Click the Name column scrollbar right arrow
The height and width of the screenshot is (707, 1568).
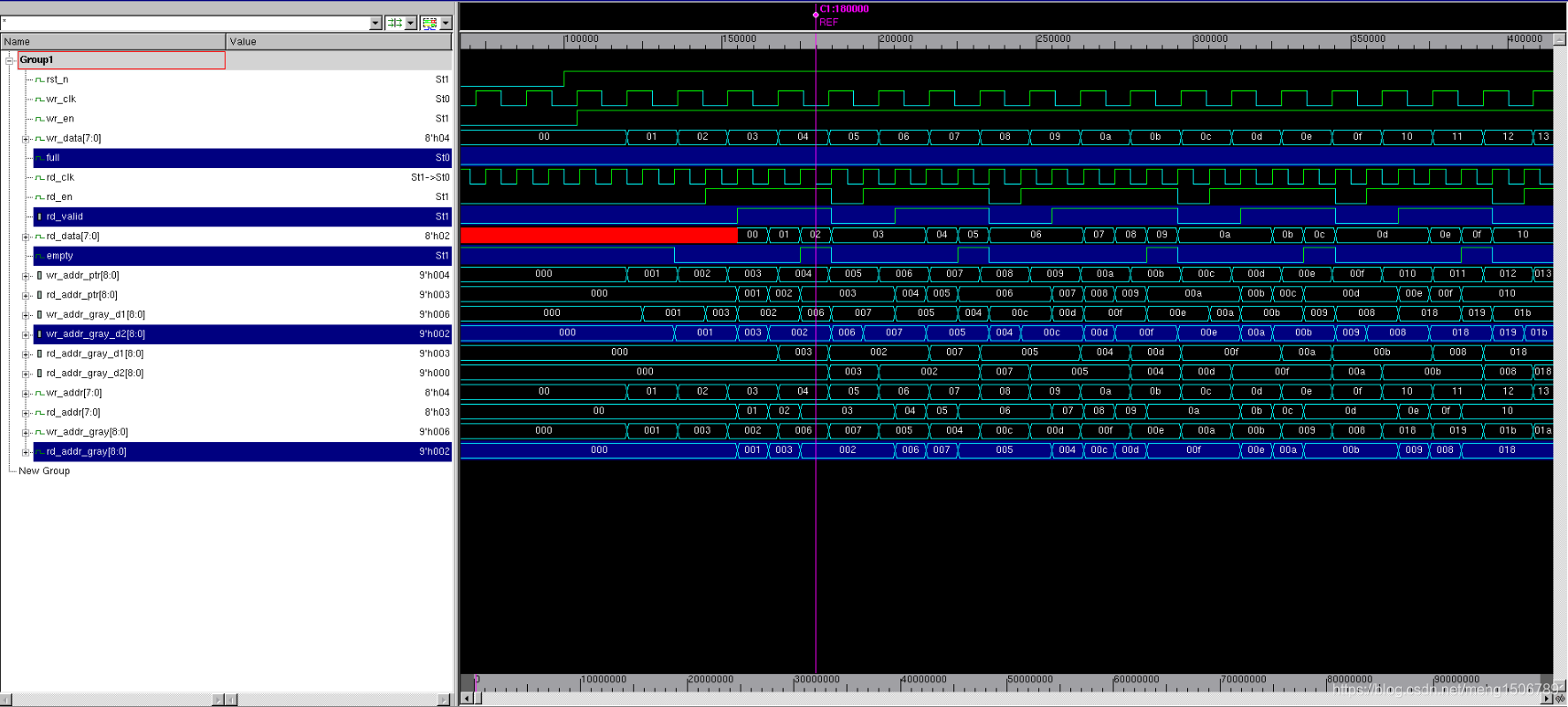[218, 700]
